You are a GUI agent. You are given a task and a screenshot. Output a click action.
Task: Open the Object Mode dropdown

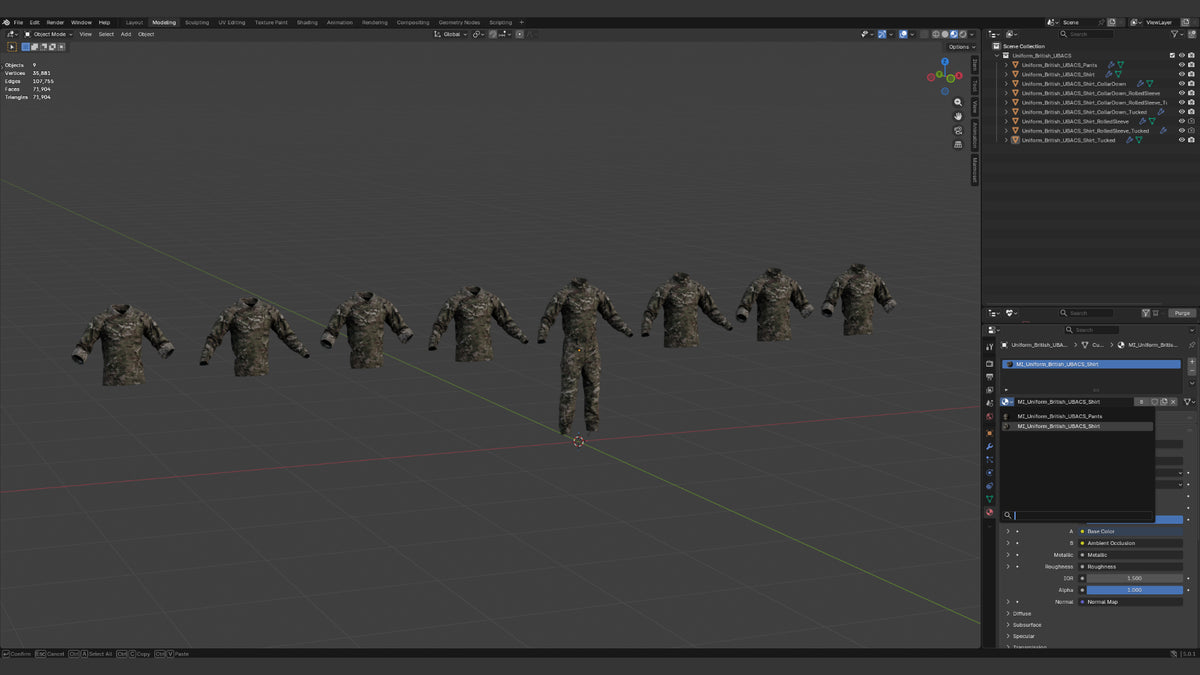click(47, 34)
